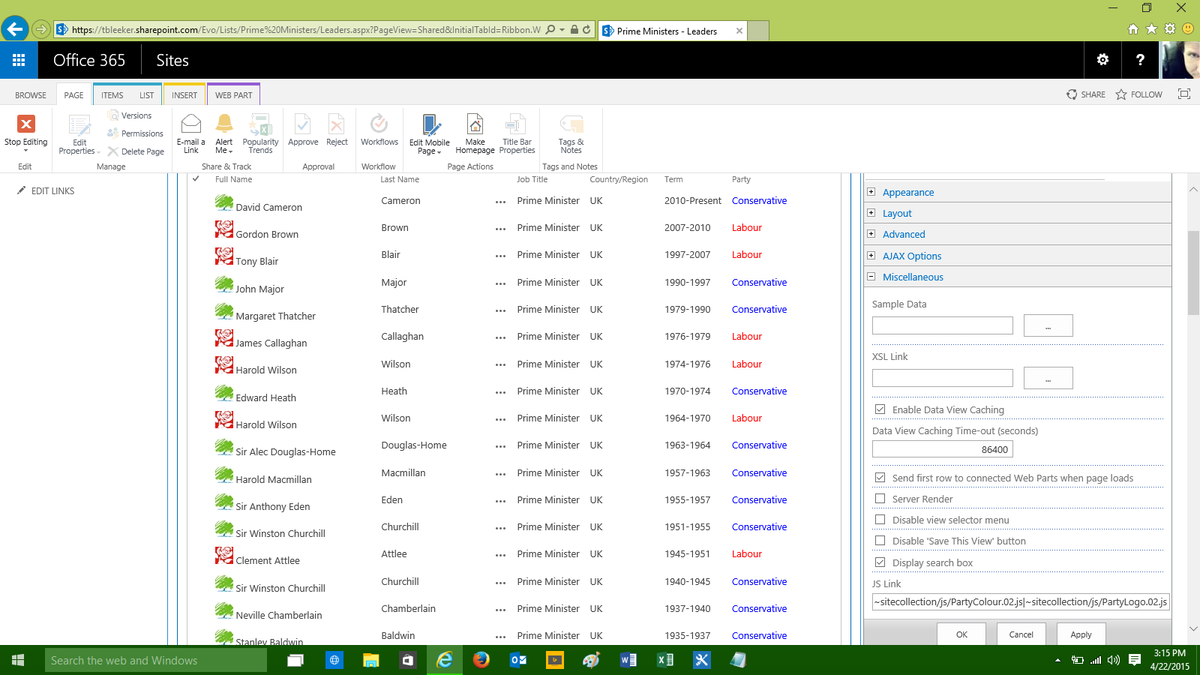The height and width of the screenshot is (675, 1200).
Task: Open File Explorer from the taskbar
Action: click(x=371, y=660)
